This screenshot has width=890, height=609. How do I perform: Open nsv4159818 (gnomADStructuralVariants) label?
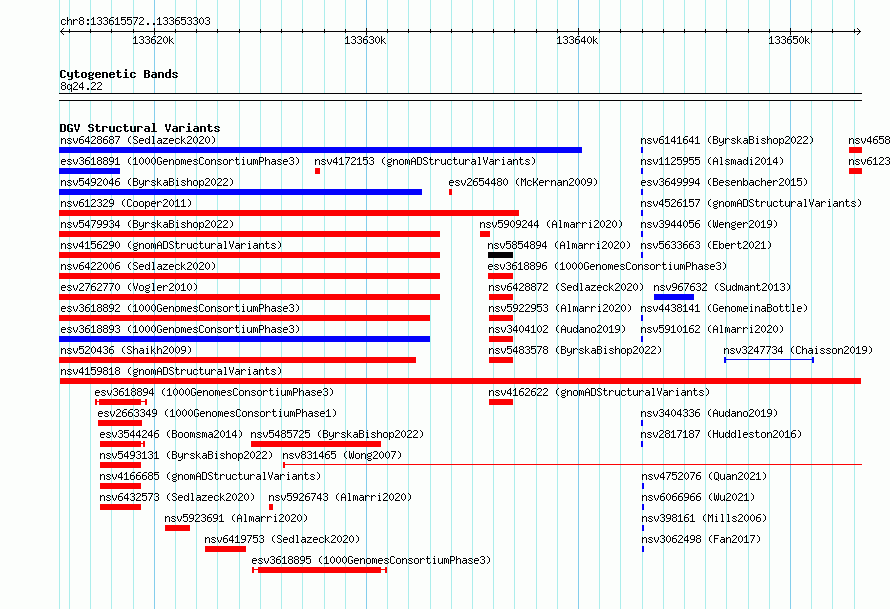point(171,371)
